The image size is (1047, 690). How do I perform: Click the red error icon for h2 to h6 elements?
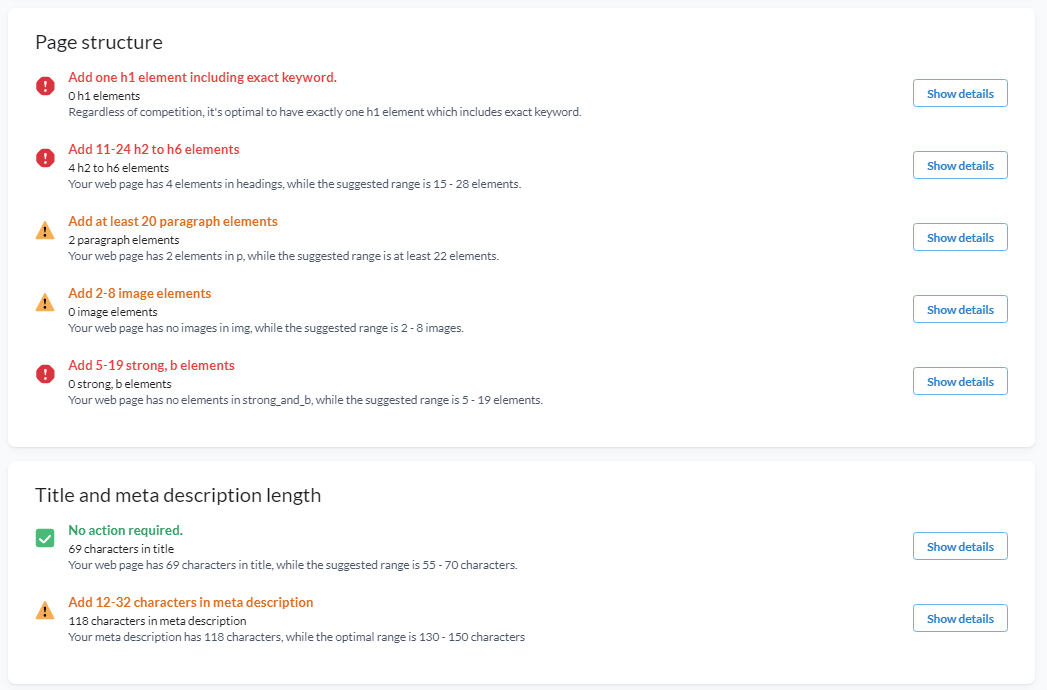pyautogui.click(x=45, y=158)
